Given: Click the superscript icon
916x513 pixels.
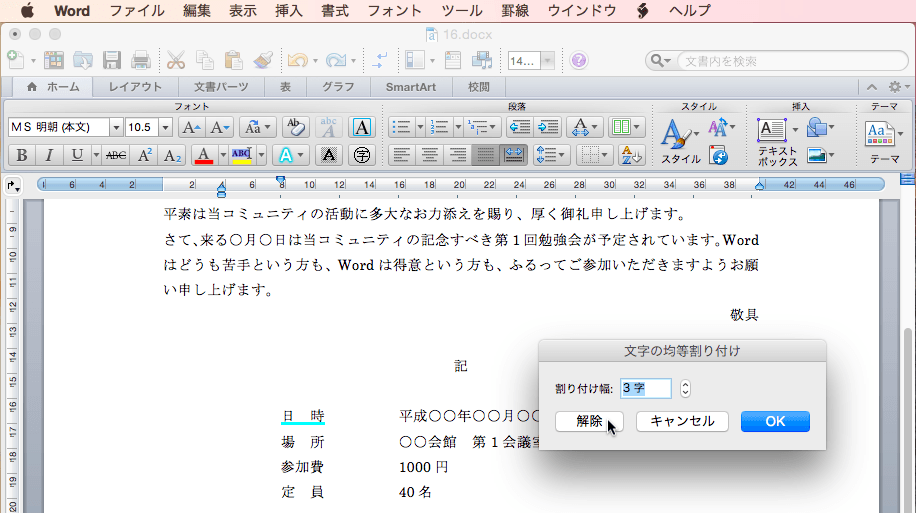Looking at the screenshot, I should pos(144,155).
